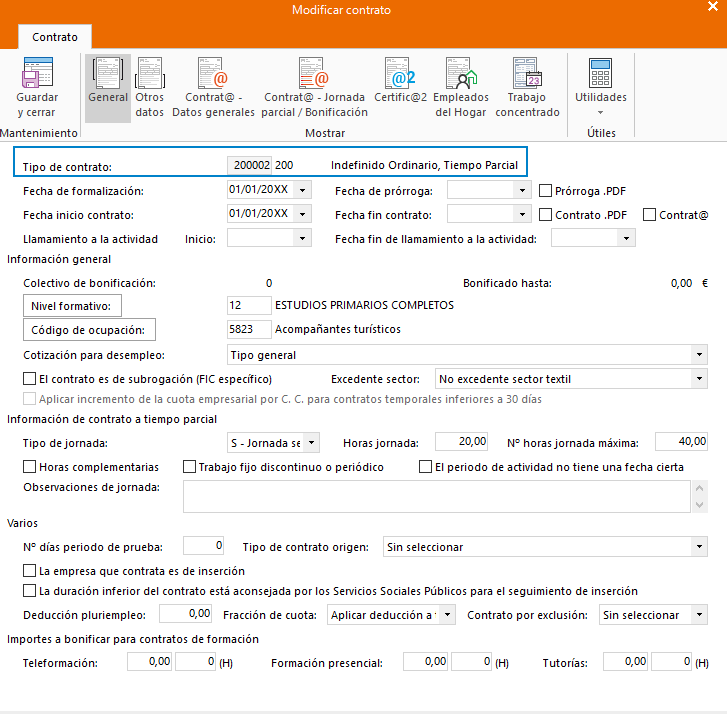Screen dimensions: 727x714
Task: Click 'ESTUDIOS PRIMARIOS COMPLETOS' text
Action: tap(364, 305)
